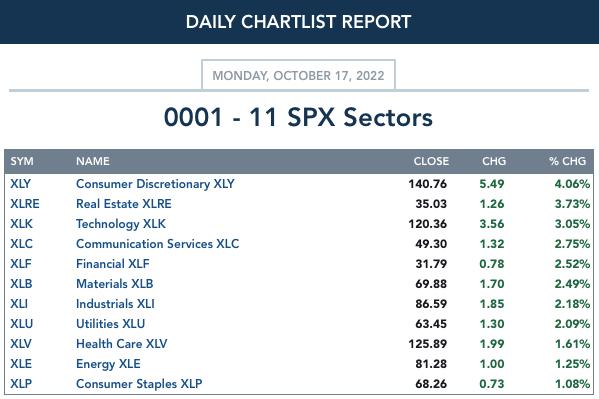Click the SYM column header

pos(22,161)
